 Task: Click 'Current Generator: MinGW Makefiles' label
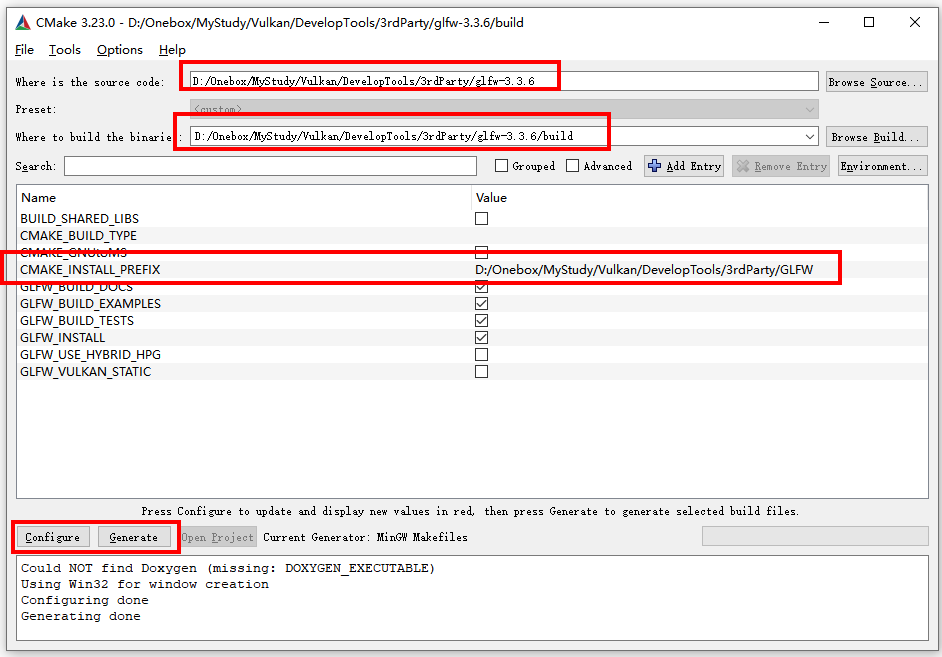365,537
